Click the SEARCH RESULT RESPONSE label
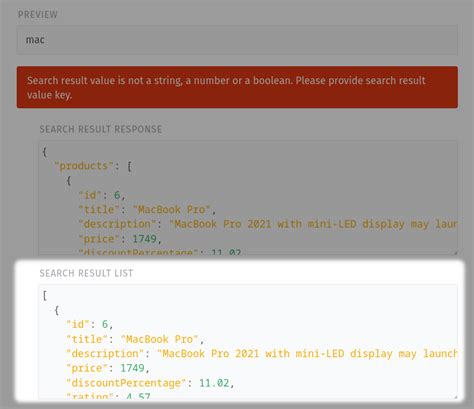Viewport: 474px width, 409px height. point(101,129)
